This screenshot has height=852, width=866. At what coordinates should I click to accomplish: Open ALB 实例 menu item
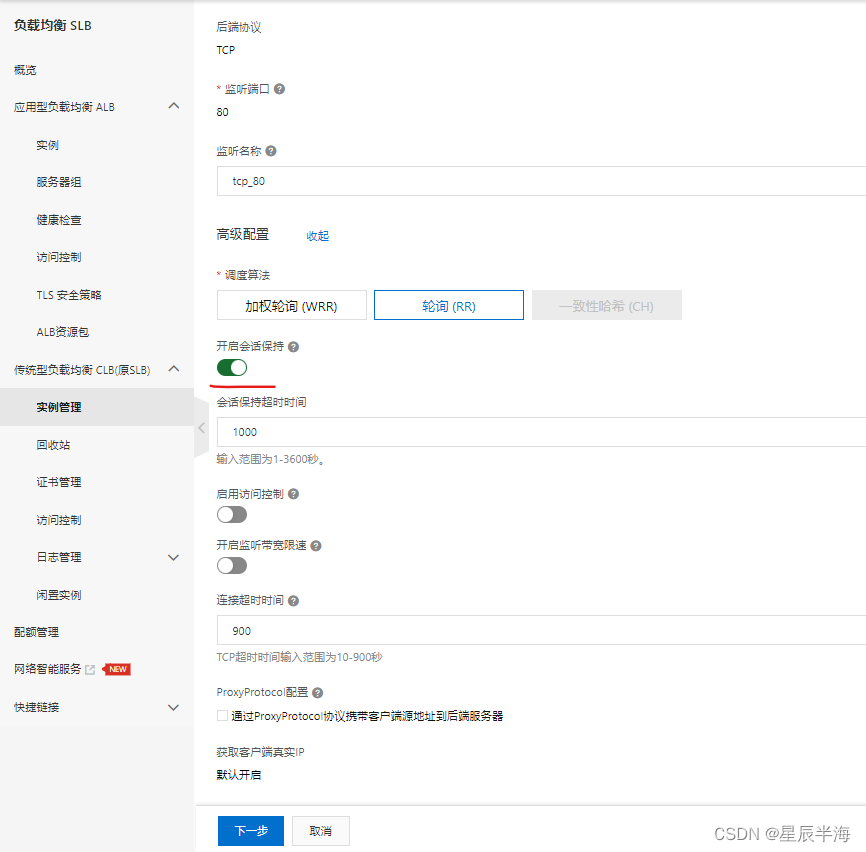(47, 145)
